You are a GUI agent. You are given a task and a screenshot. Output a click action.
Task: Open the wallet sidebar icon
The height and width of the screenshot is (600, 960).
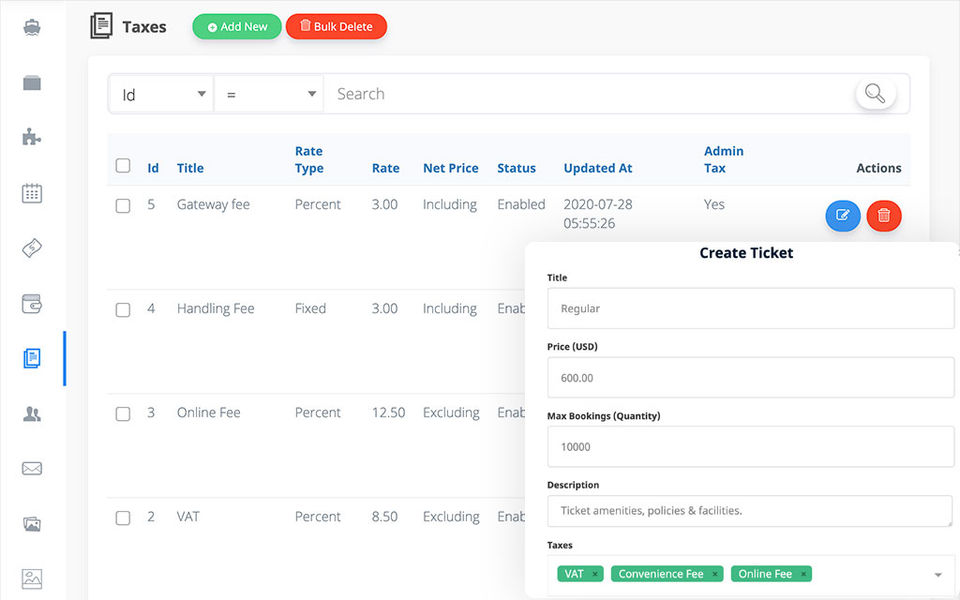pyautogui.click(x=32, y=304)
